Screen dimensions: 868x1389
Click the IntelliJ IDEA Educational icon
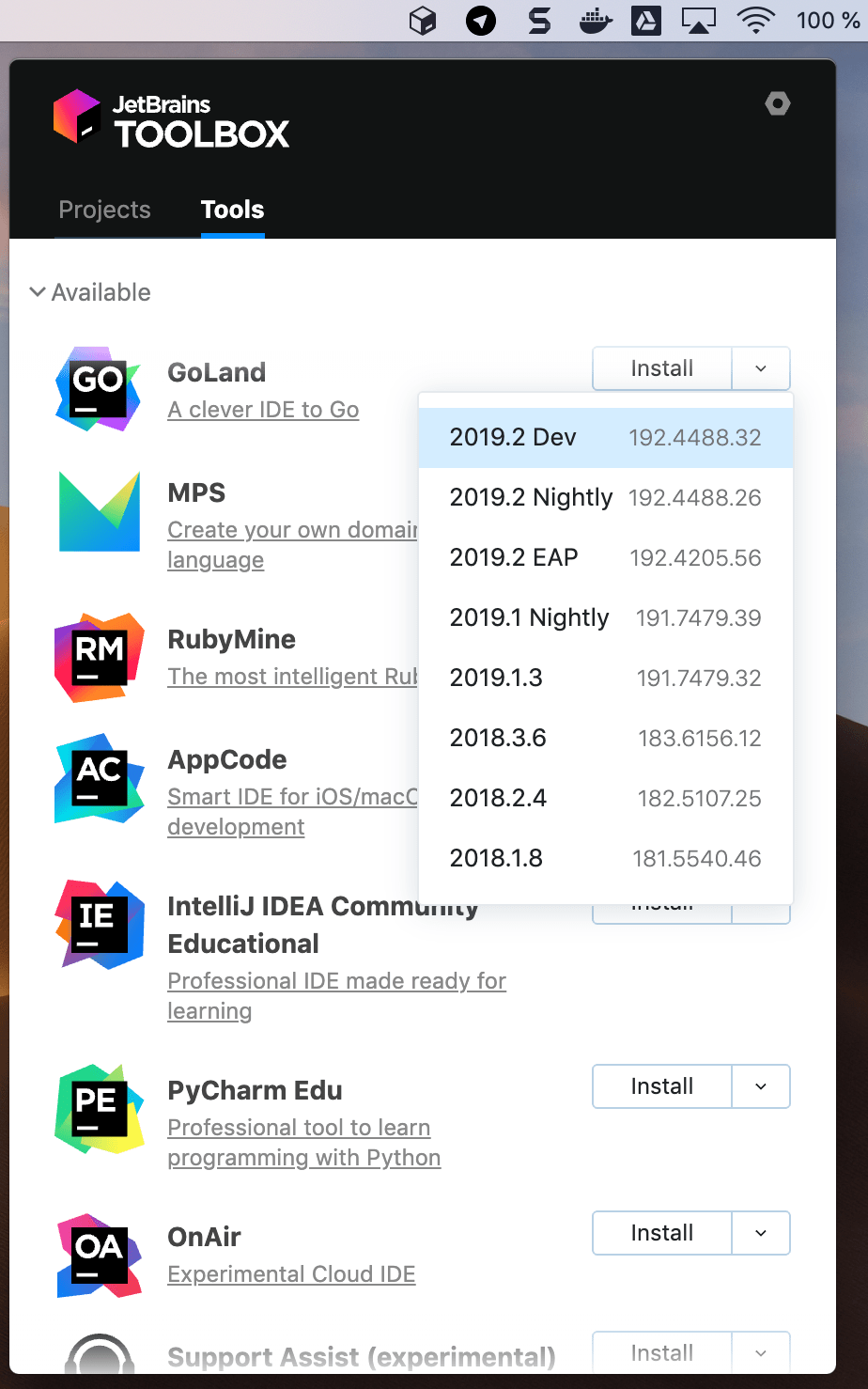click(99, 925)
